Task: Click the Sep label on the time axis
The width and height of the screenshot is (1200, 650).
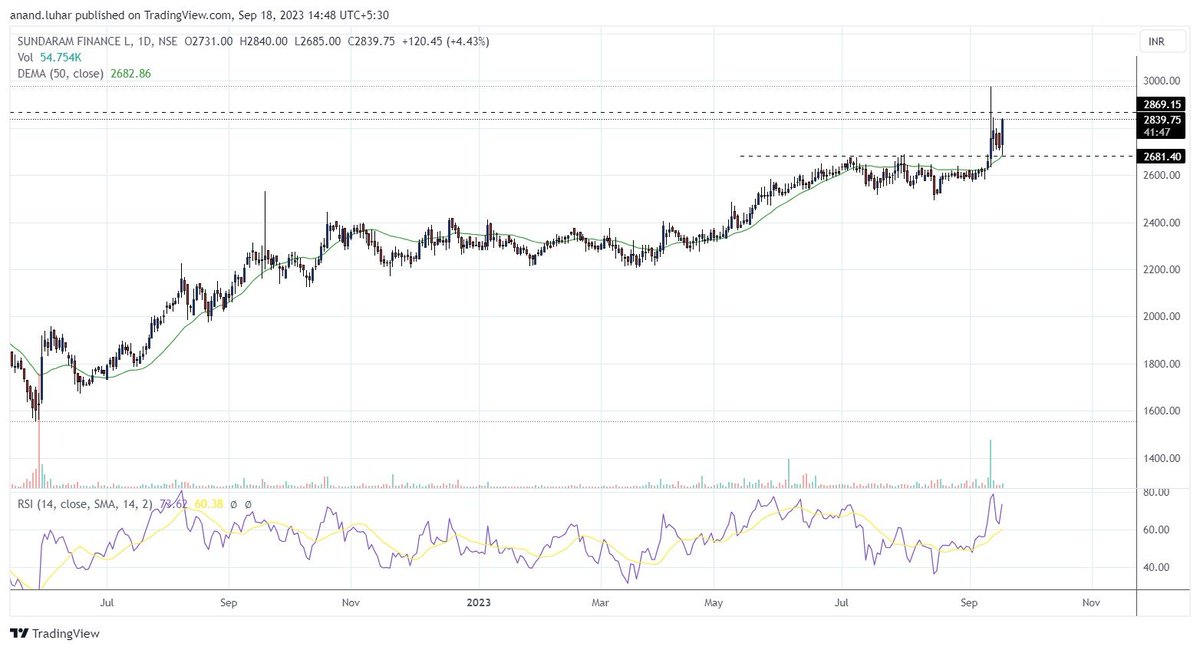Action: [228, 602]
